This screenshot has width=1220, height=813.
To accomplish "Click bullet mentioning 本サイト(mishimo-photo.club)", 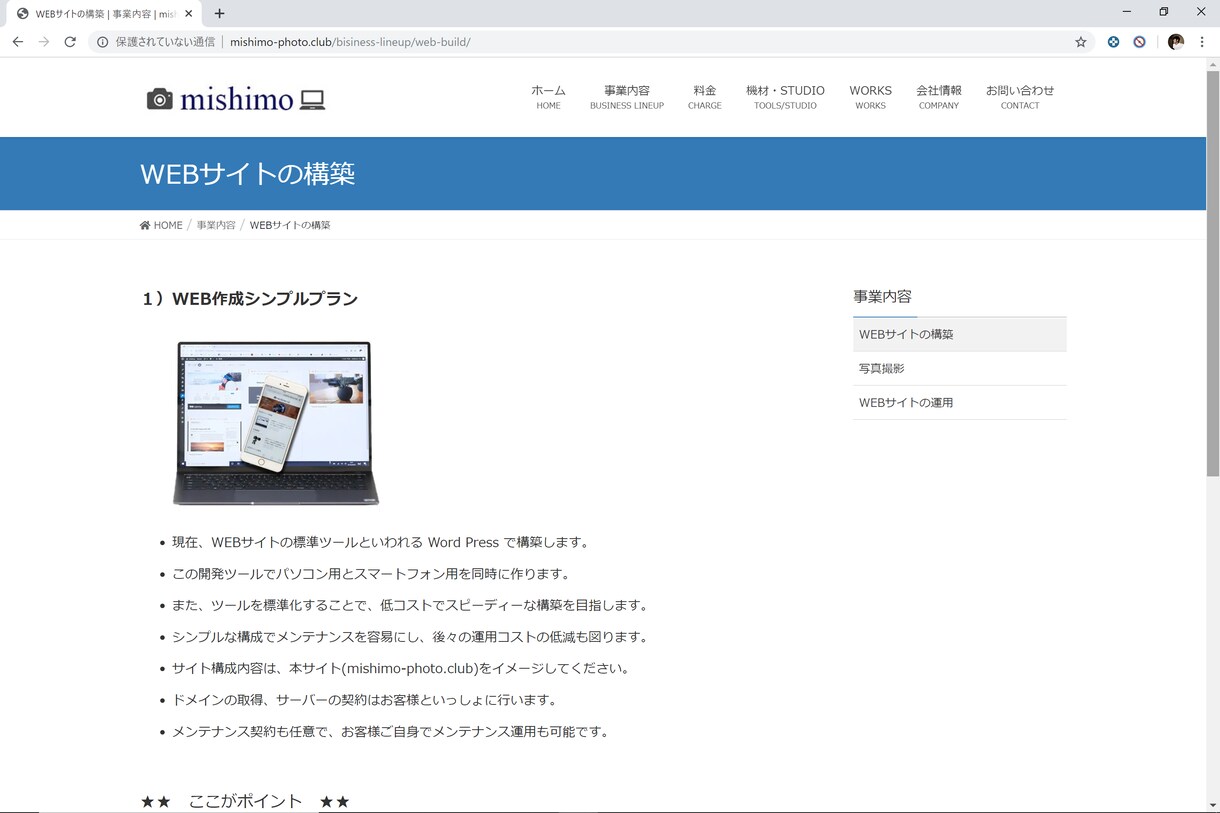I will 402,668.
